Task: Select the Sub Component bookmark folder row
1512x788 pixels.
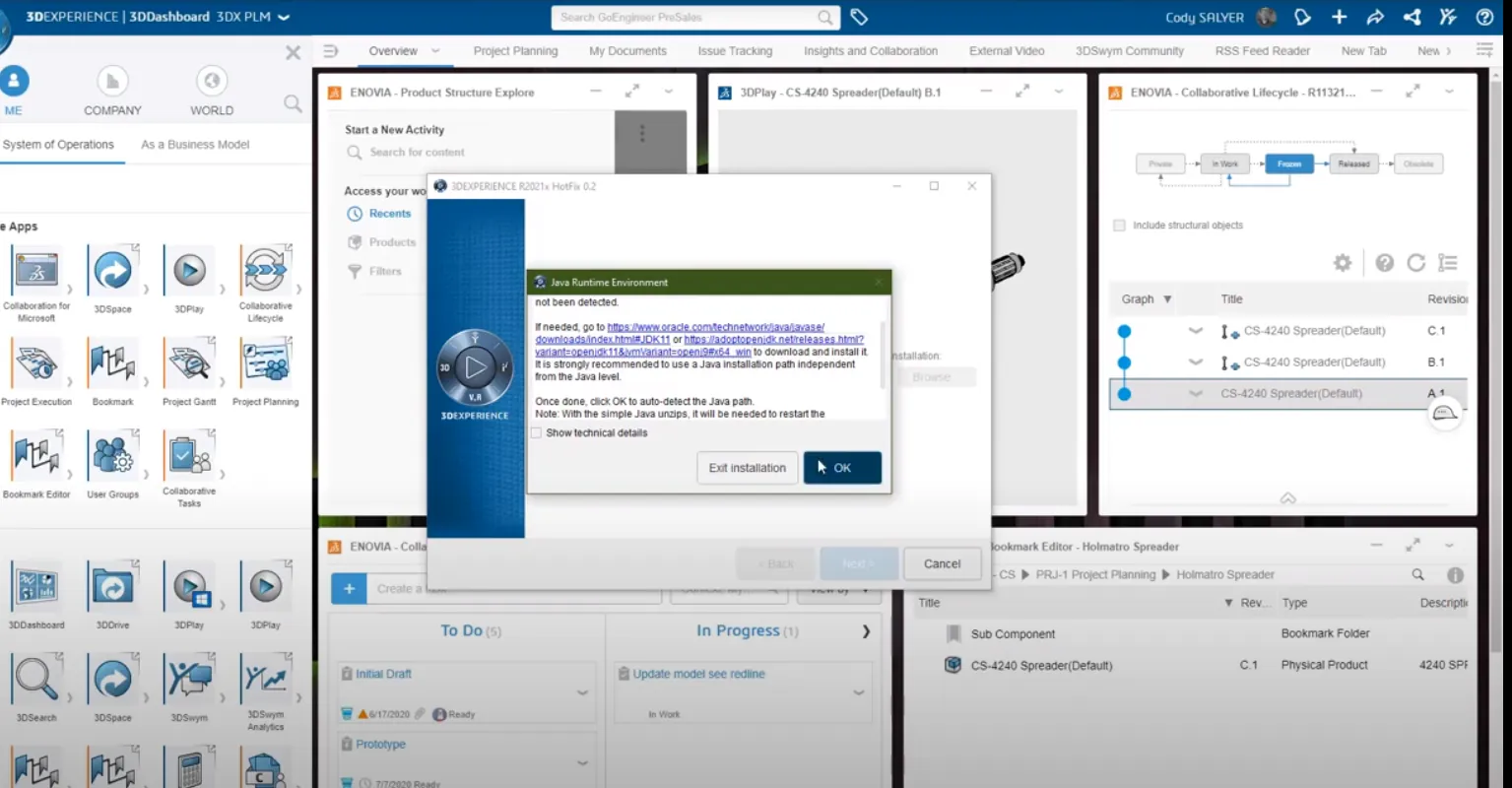Action: [1191, 634]
